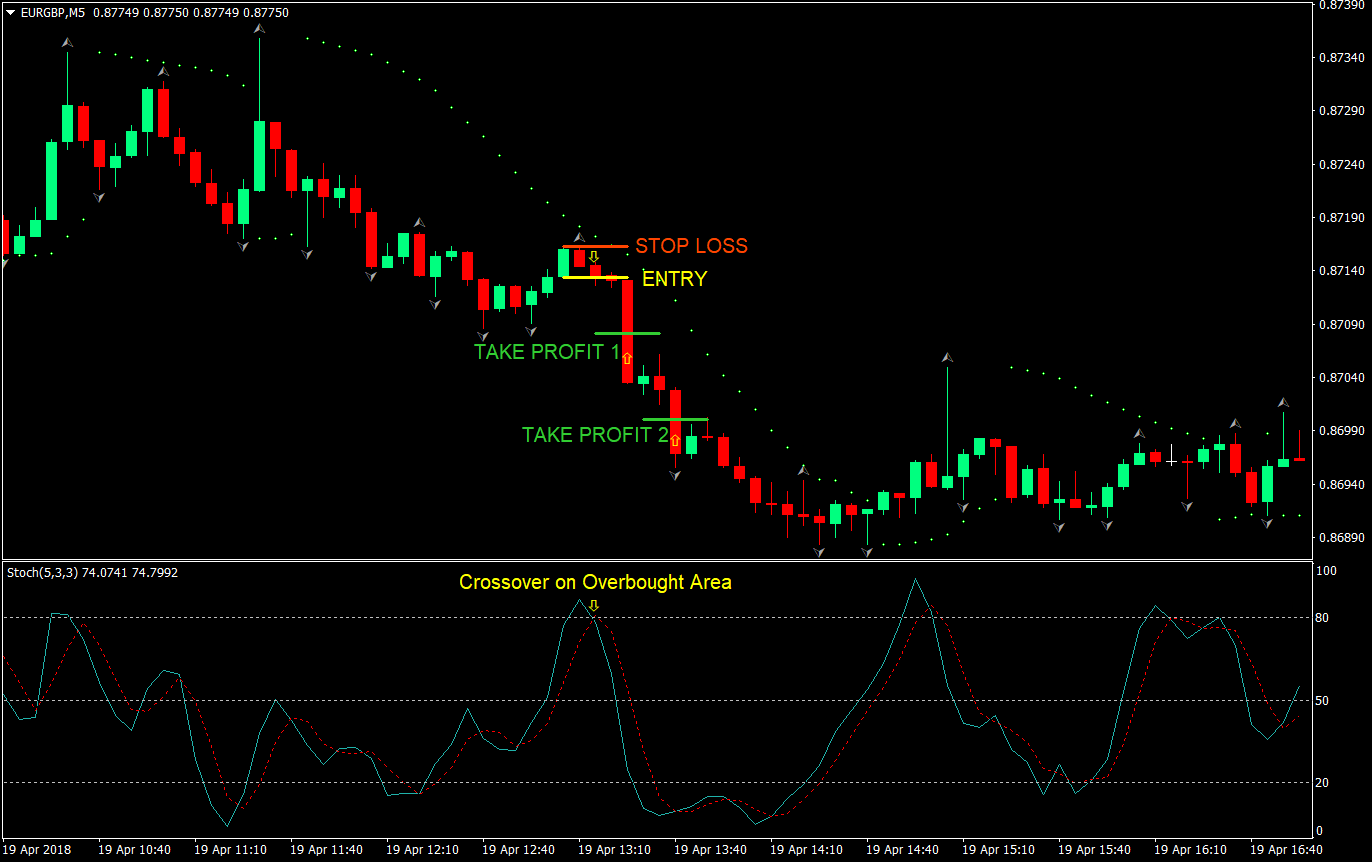
Task: Click the gray fractal arrow above the highest candle
Action: pos(259,28)
